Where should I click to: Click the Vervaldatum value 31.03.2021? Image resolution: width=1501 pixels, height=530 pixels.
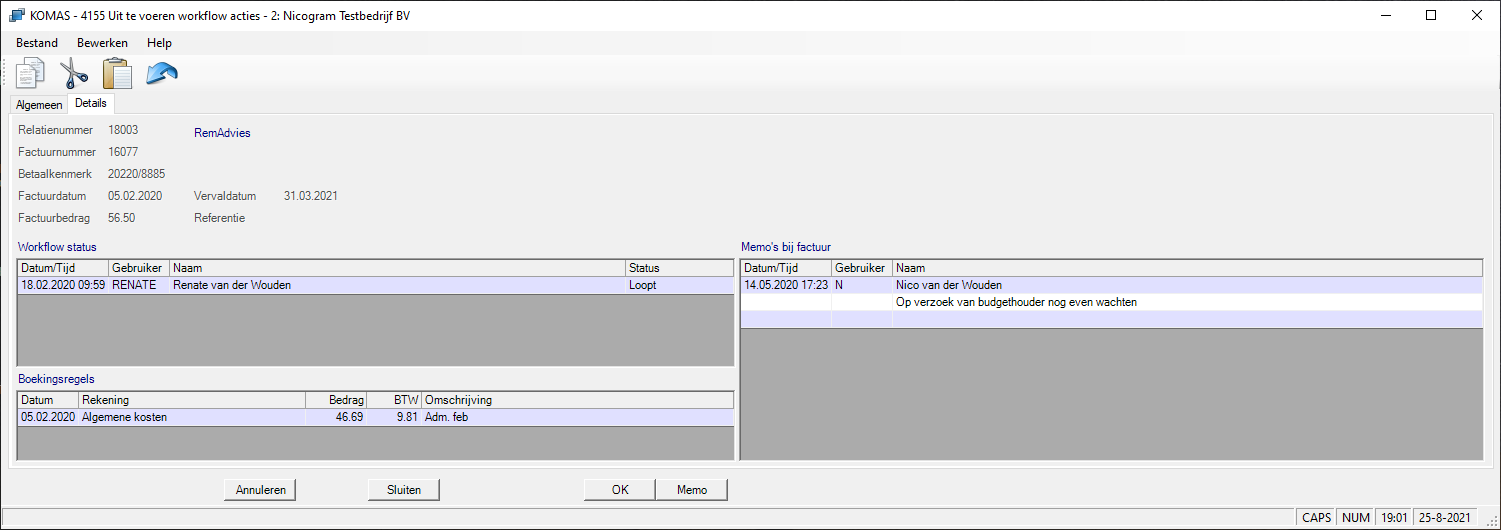[x=311, y=196]
